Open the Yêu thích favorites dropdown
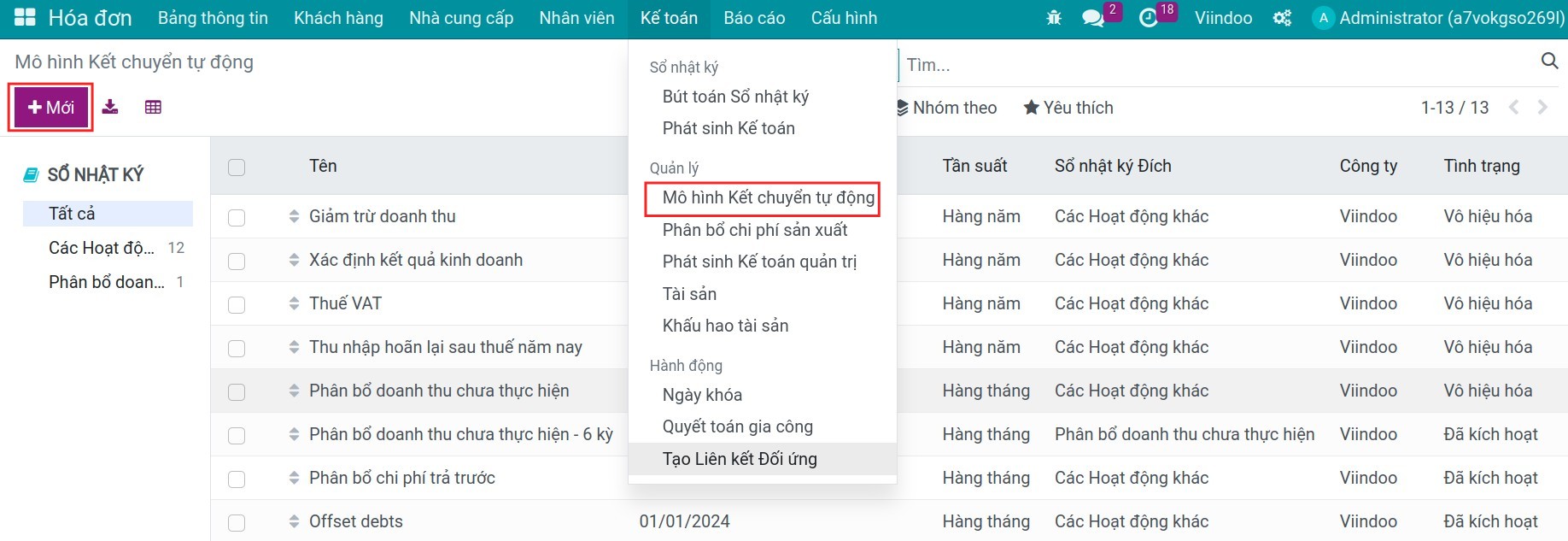Image resolution: width=1568 pixels, height=541 pixels. coord(1068,108)
